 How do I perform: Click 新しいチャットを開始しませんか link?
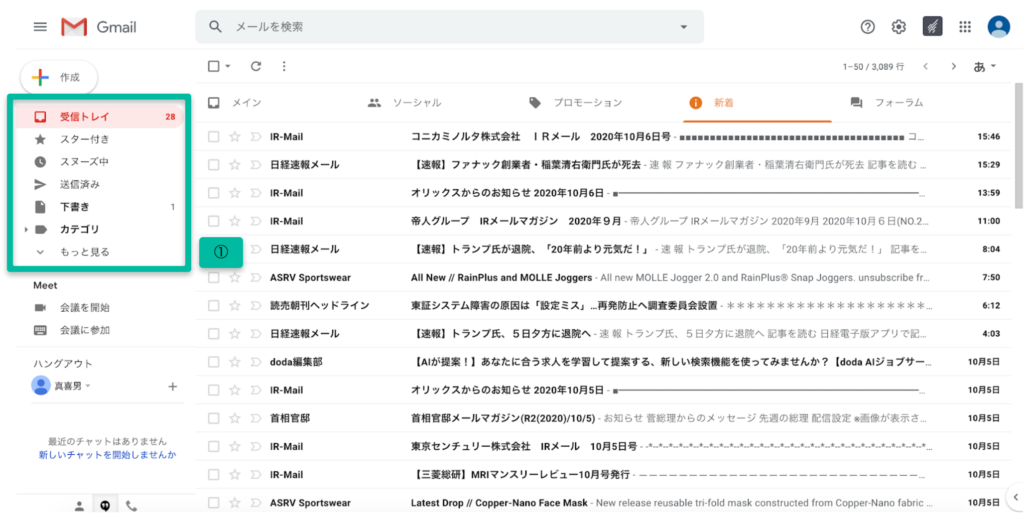pos(107,455)
